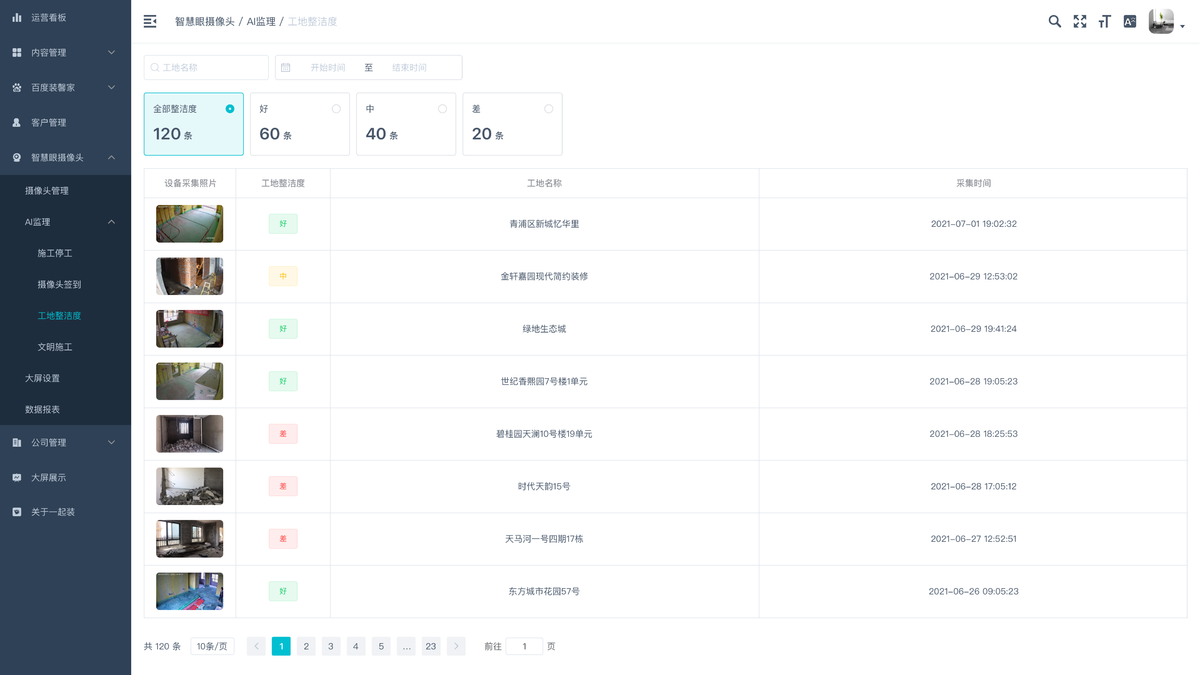Expand the 内容管理 sidebar submenu

tap(65, 52)
